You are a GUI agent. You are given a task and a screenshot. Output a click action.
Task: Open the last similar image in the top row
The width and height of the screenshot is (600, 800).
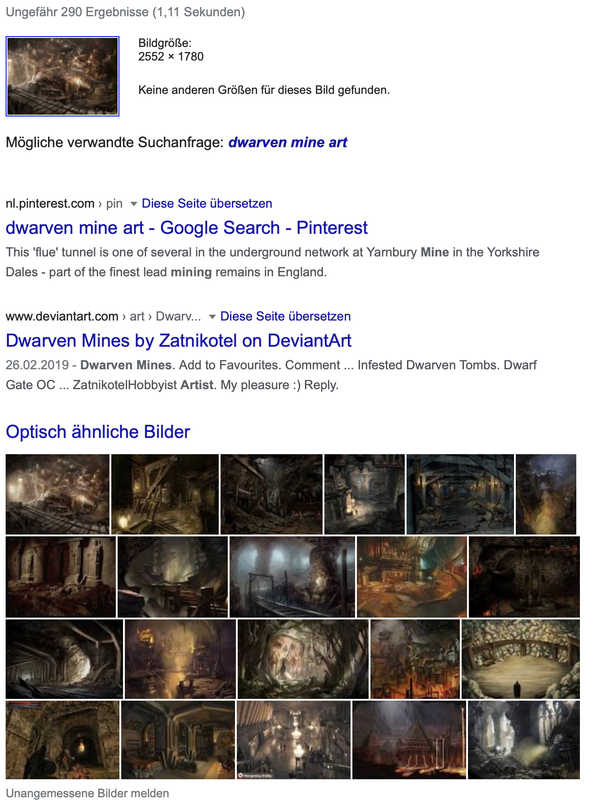pos(546,494)
